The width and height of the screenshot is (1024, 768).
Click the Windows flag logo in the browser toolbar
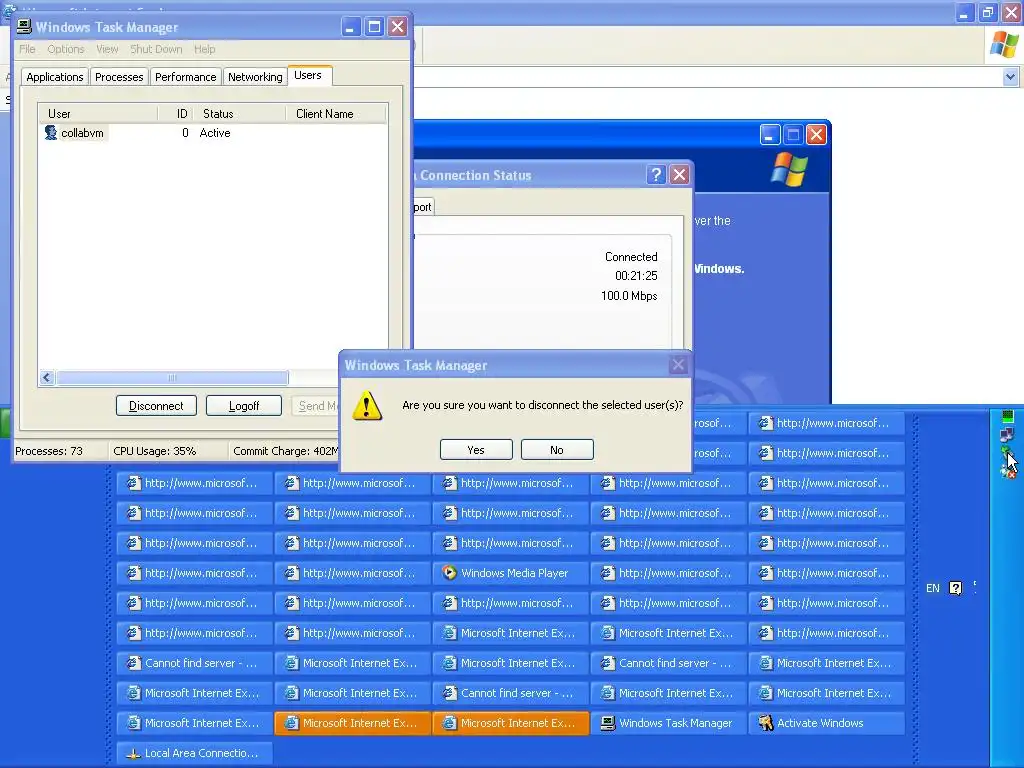click(1004, 44)
